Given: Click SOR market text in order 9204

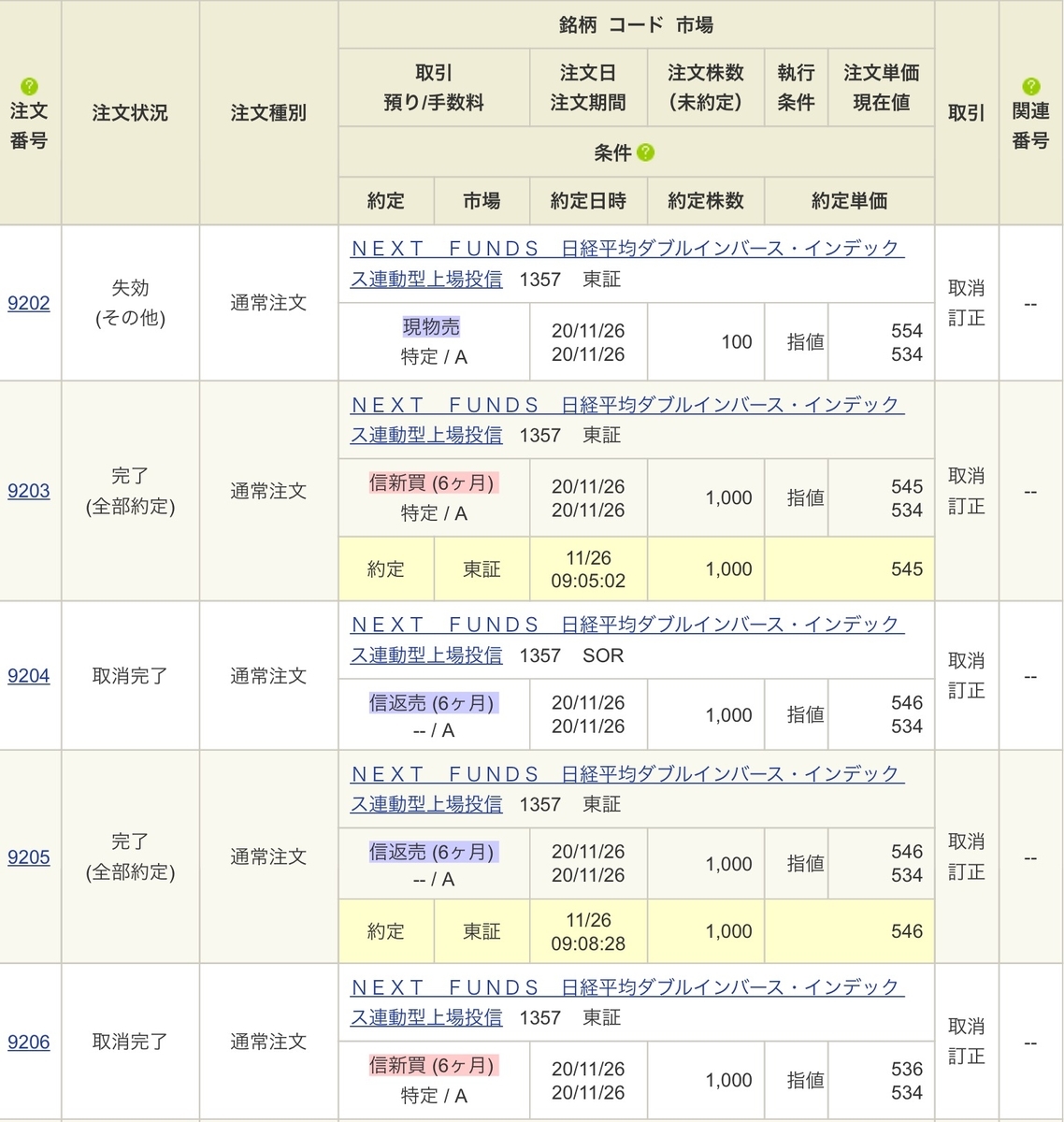Looking at the screenshot, I should click(x=603, y=655).
